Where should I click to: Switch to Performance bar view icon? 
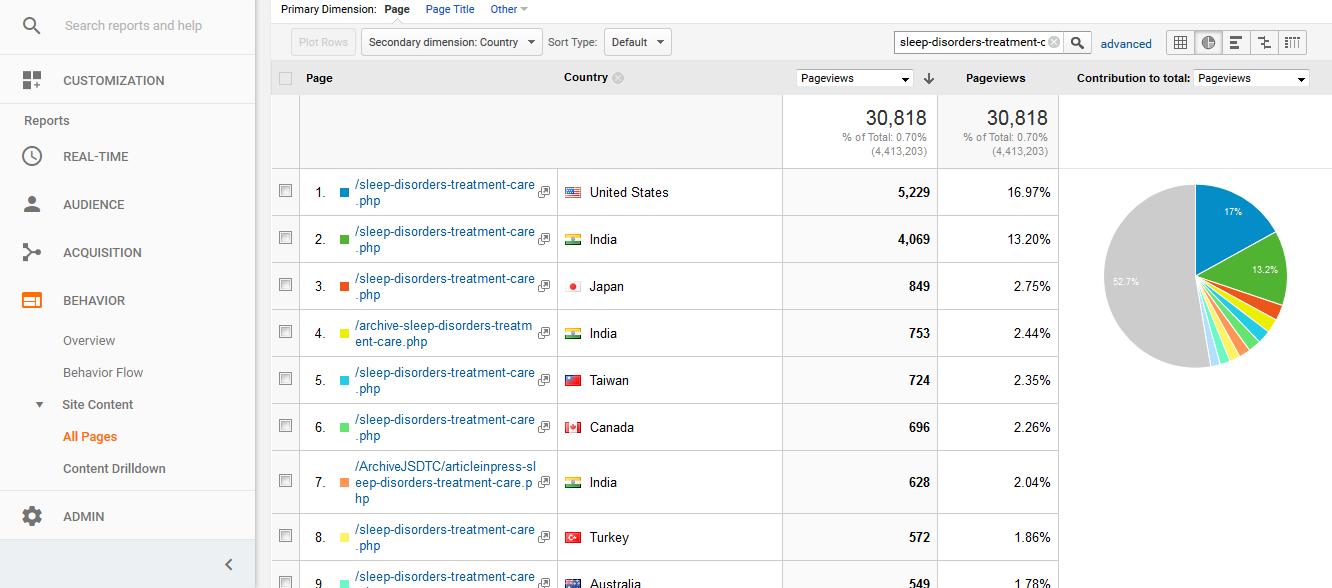pos(1237,42)
